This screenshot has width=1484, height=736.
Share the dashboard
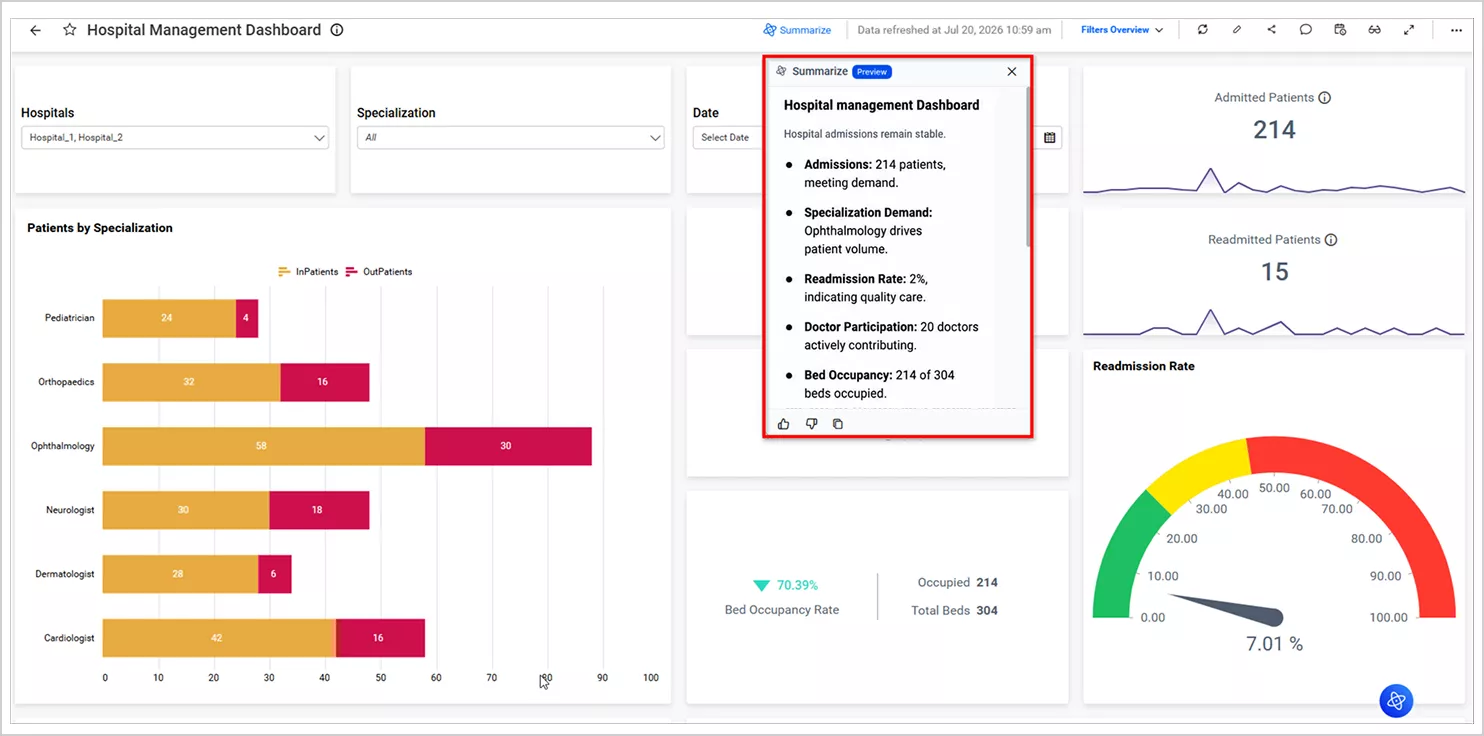click(1271, 30)
